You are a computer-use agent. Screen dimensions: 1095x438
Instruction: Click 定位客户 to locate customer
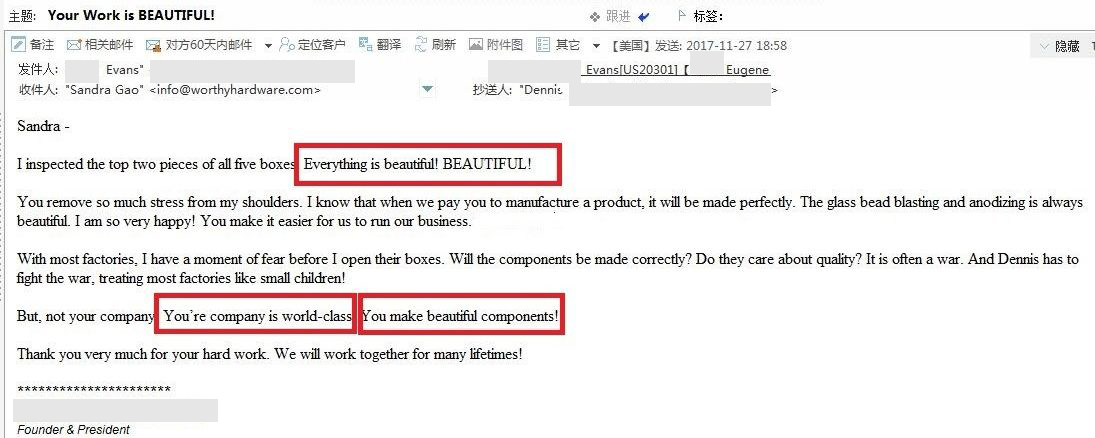point(313,45)
